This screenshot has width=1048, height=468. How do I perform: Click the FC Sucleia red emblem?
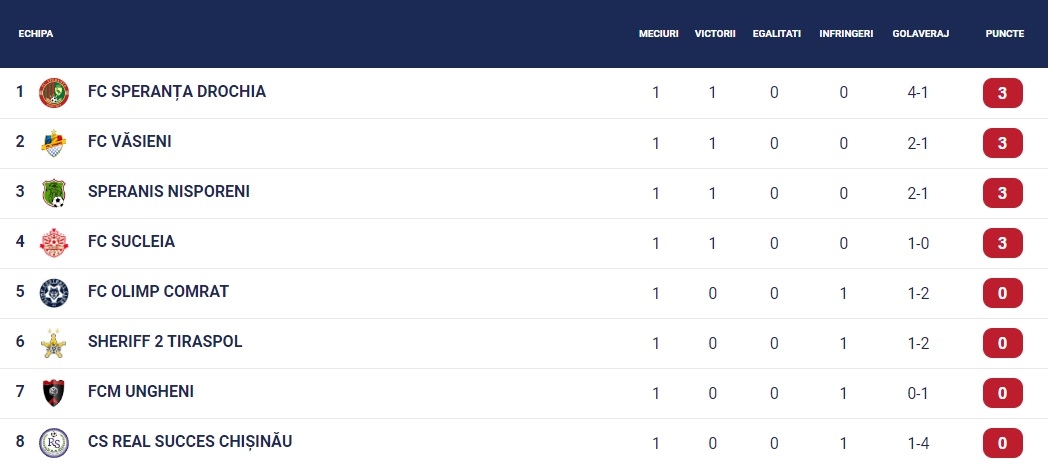tap(53, 243)
